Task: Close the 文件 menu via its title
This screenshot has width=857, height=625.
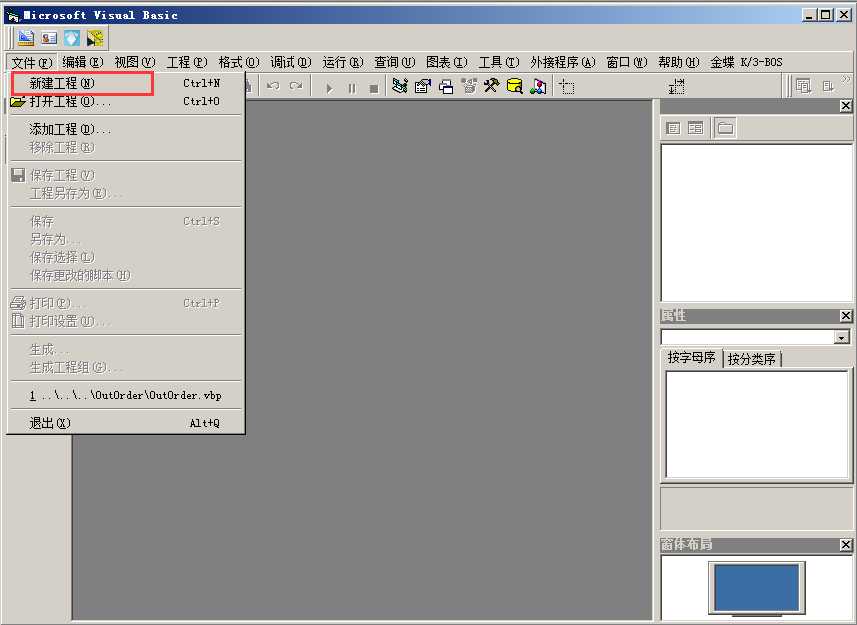Action: 32,62
